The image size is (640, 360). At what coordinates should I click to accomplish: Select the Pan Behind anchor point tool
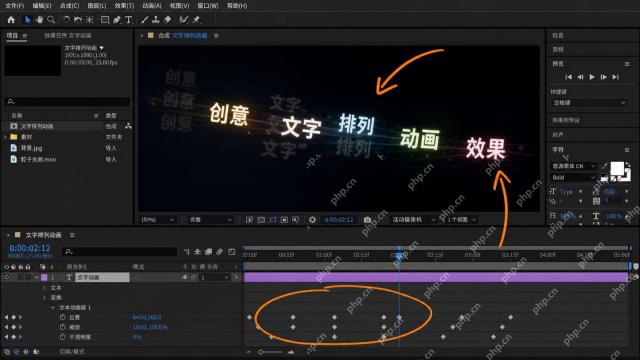point(90,20)
